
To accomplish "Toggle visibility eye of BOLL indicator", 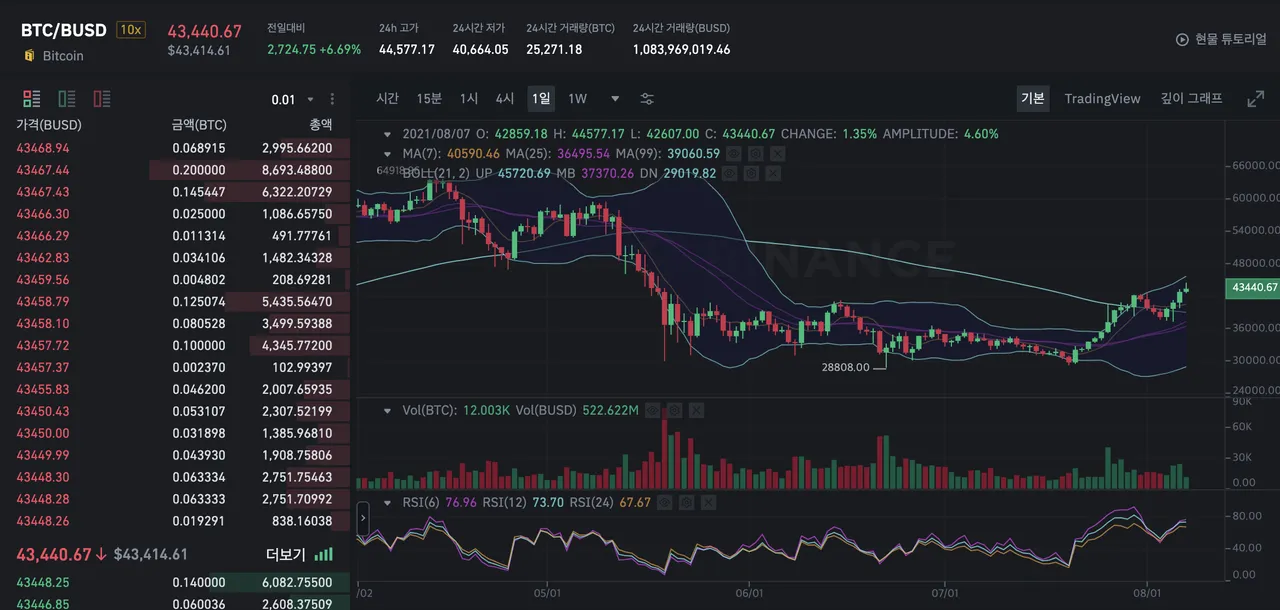I will (729, 173).
